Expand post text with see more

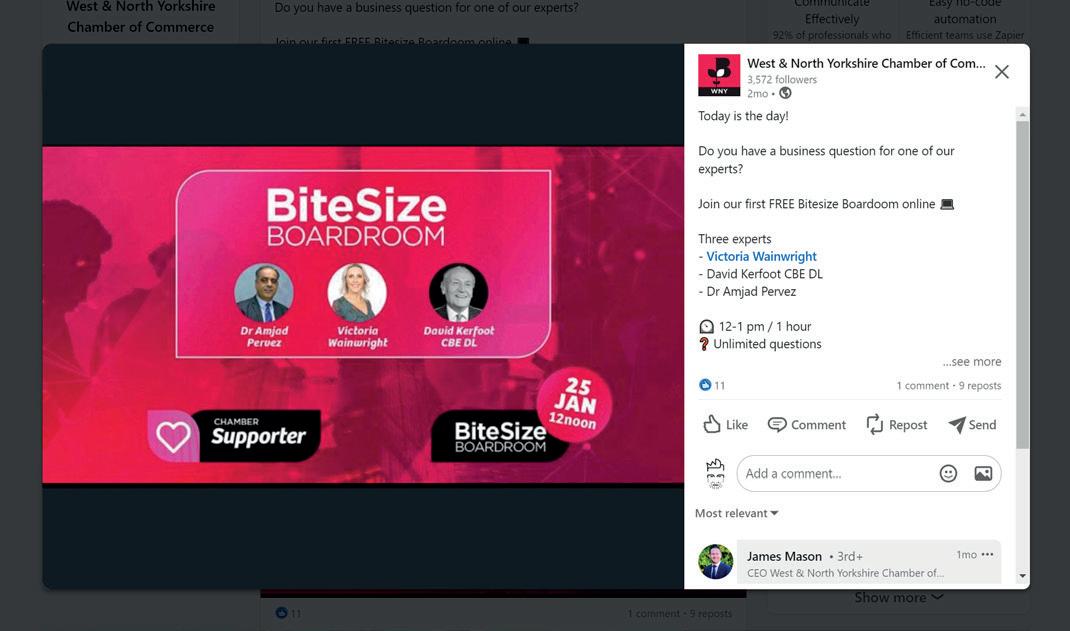972,362
